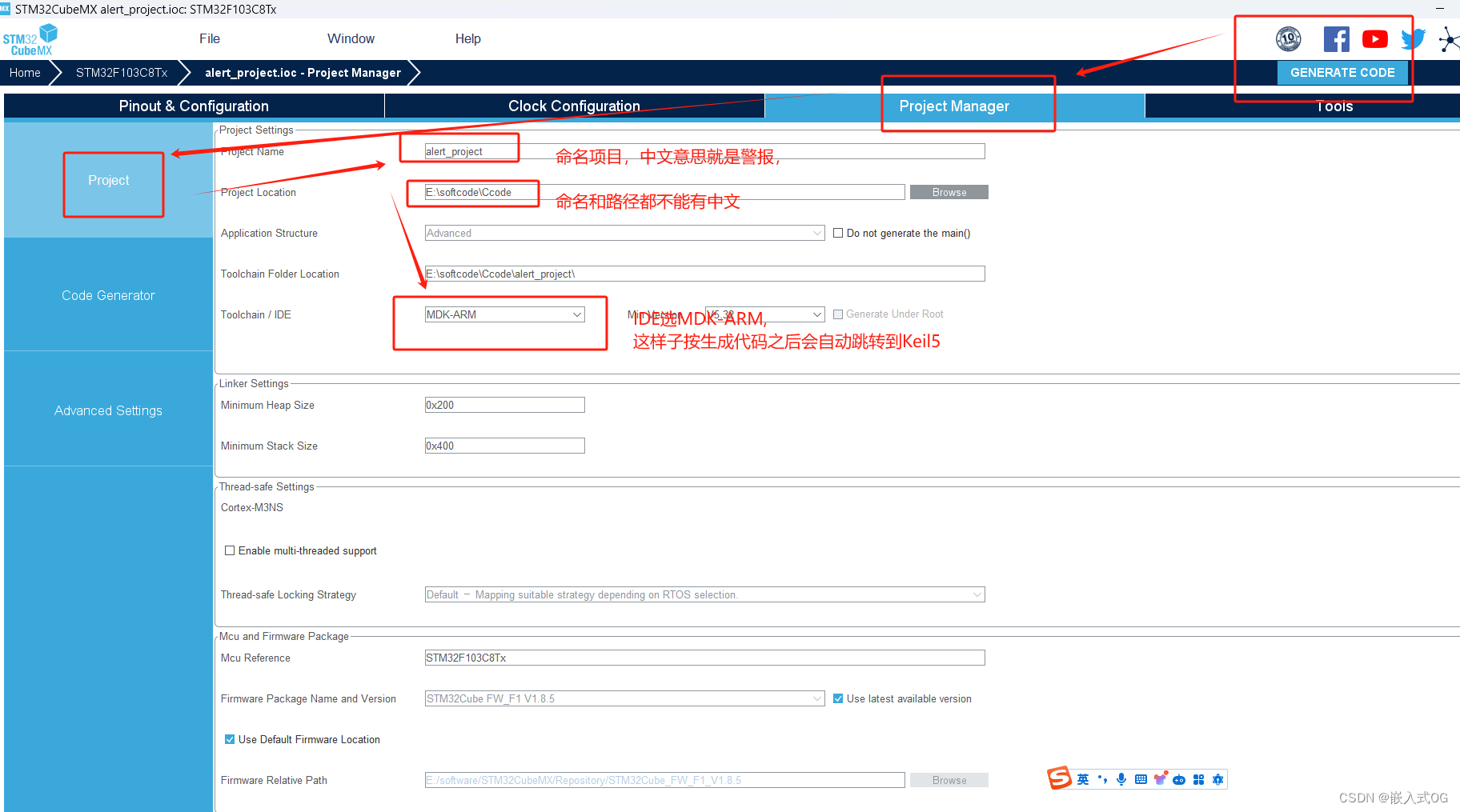Screen dimensions: 1460x812
Task: Click the Firmware Relative Path field
Action: tap(664, 780)
